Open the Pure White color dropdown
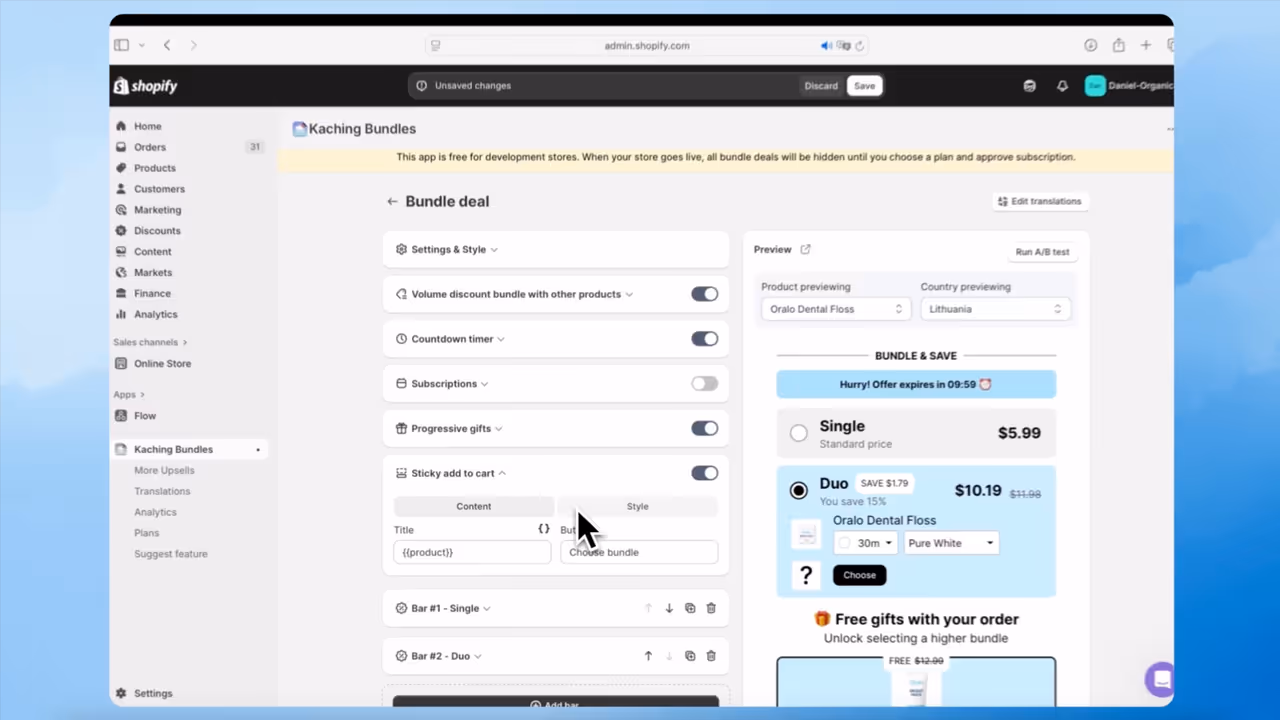This screenshot has height=720, width=1280. tap(951, 543)
